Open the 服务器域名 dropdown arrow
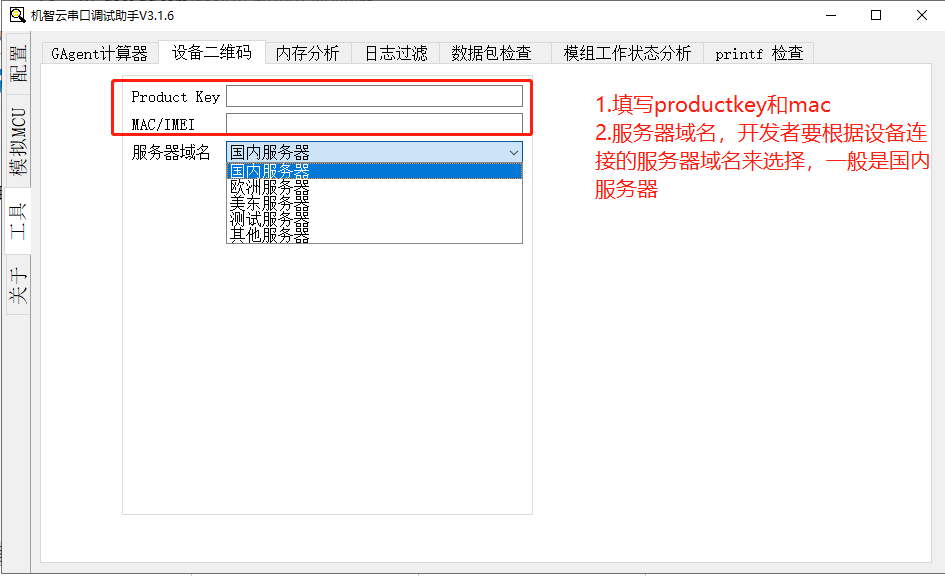 514,152
